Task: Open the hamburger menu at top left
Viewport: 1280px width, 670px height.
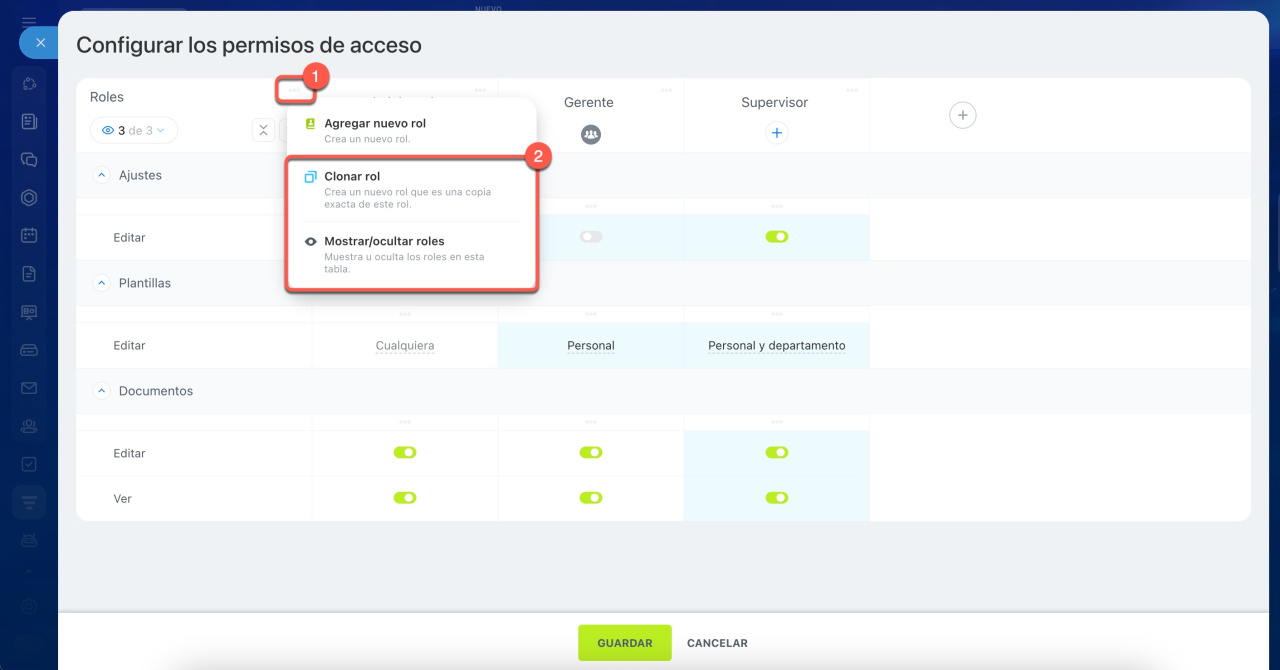Action: click(x=29, y=21)
